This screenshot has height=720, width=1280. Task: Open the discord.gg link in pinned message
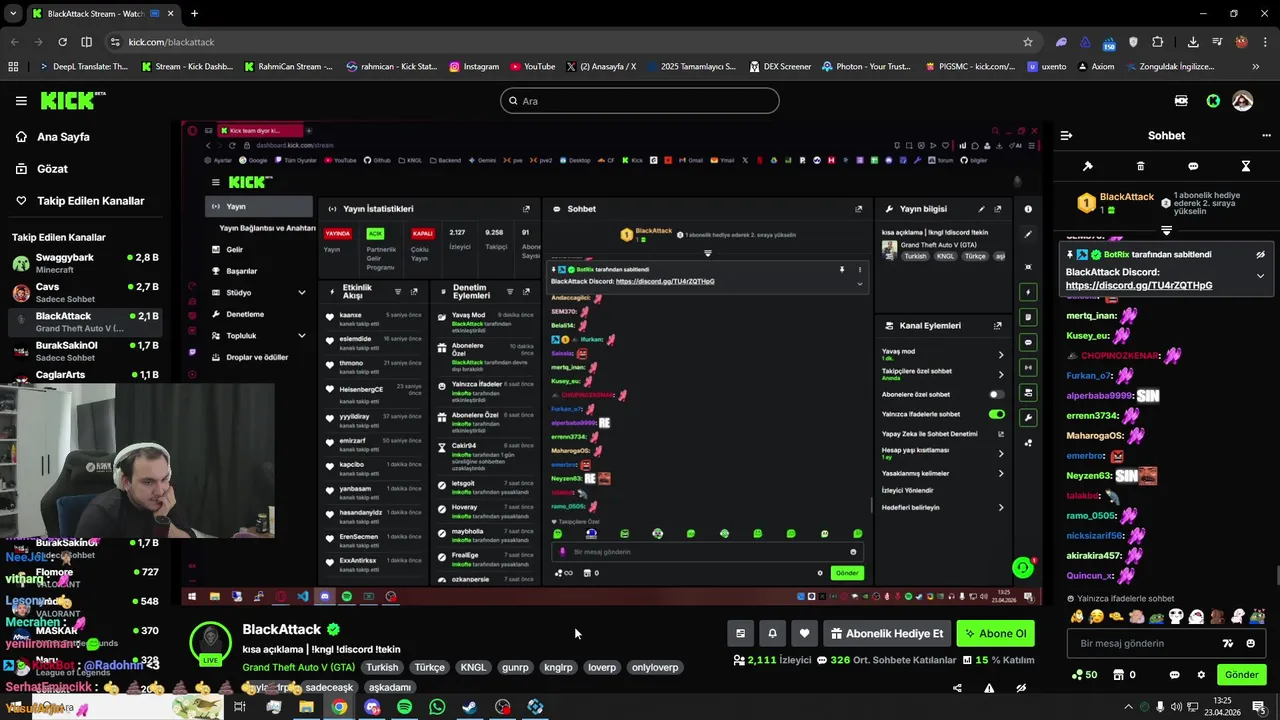(x=1139, y=286)
